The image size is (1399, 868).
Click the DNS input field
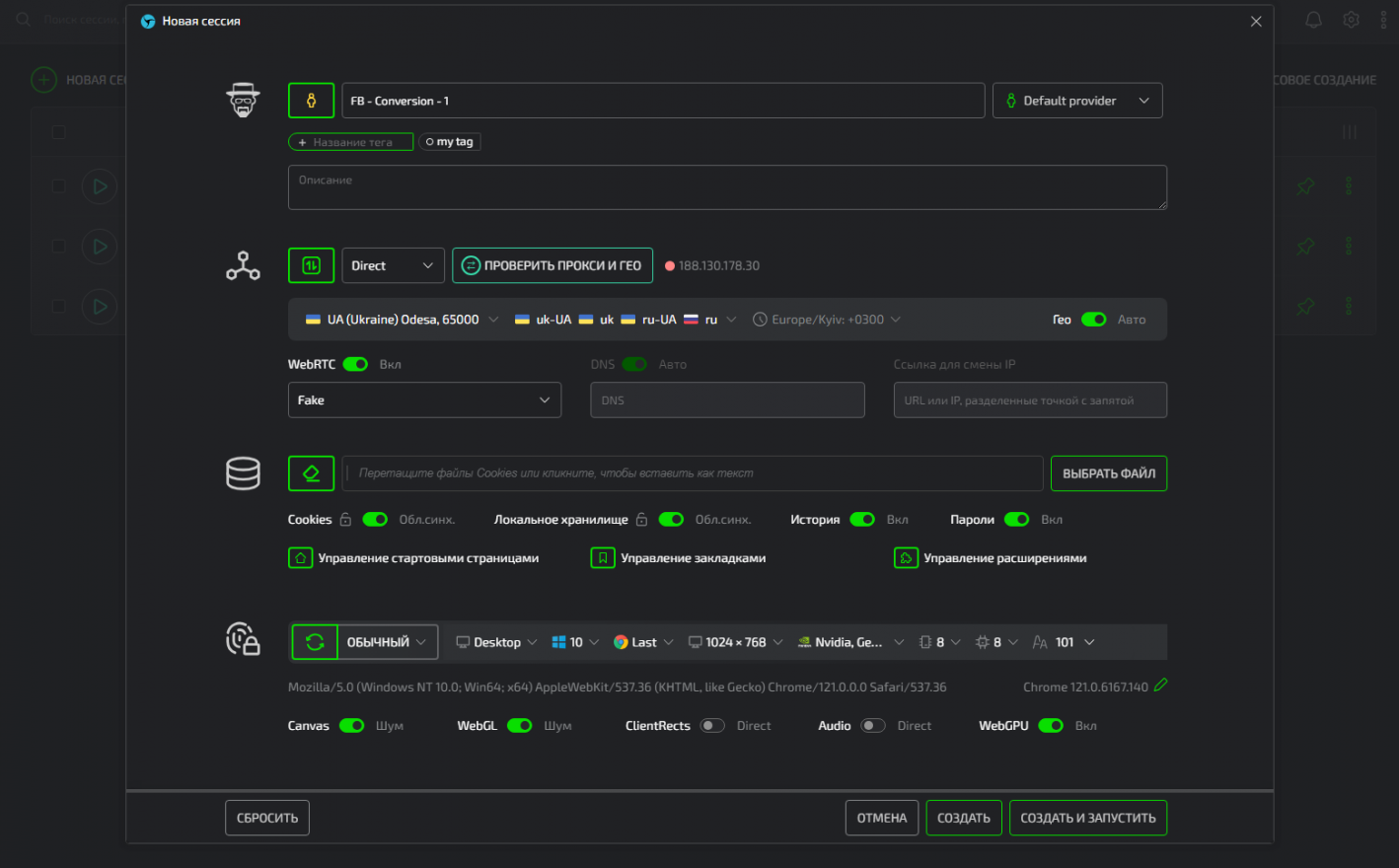click(x=727, y=400)
